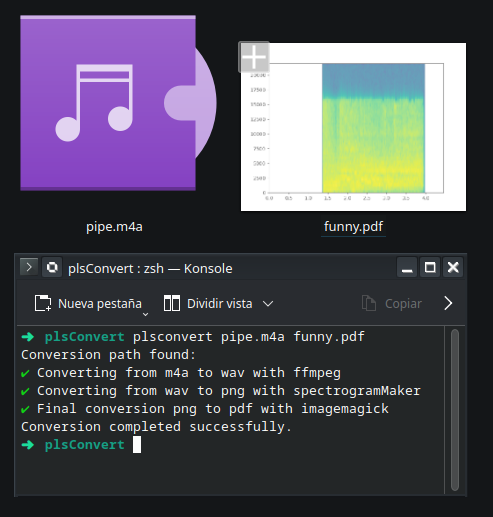Click the Copiar clipboard icon
This screenshot has width=493, height=517.
[x=369, y=303]
